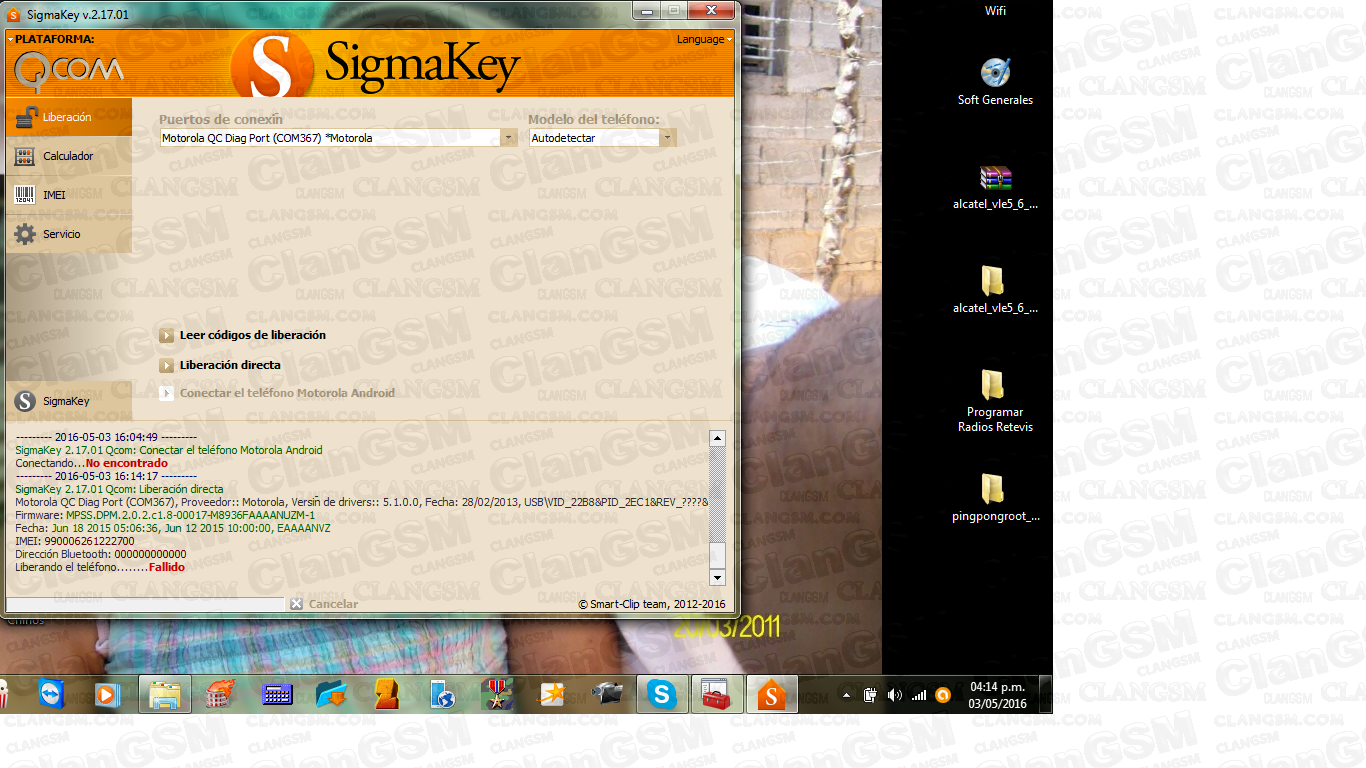Click the gear icon on the Servicio tab
Viewport: 1366px width, 768px height.
coord(26,234)
